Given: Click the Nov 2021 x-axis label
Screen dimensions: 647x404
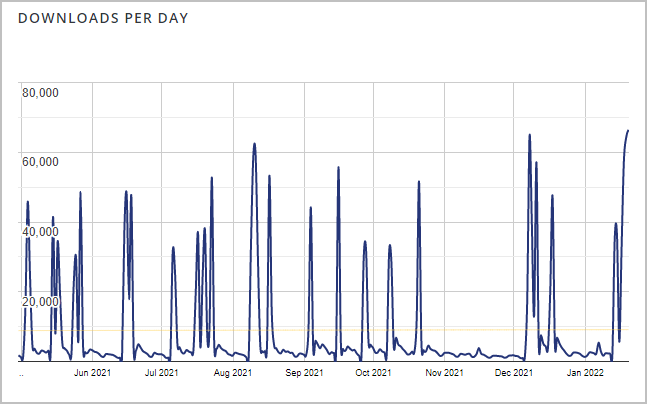Looking at the screenshot, I should click(x=445, y=373).
